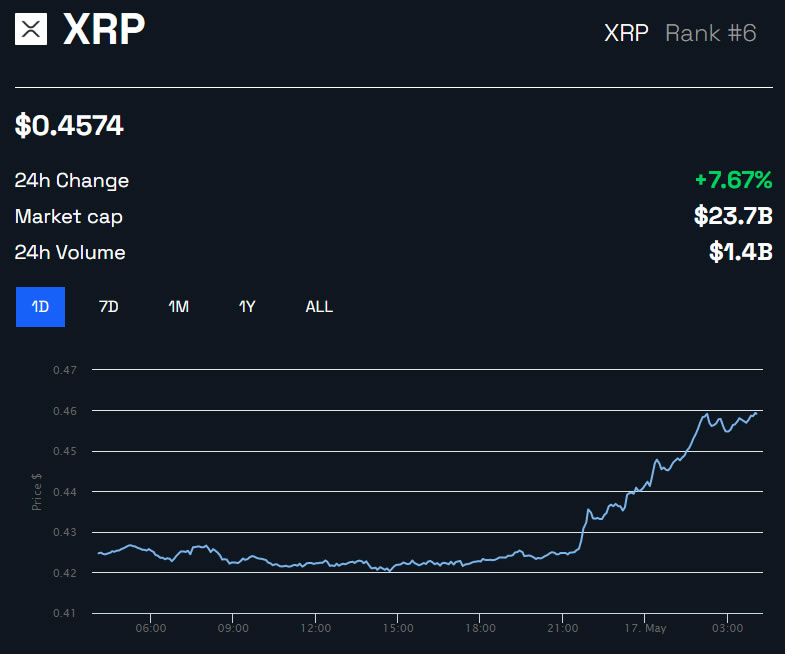785x654 pixels.
Task: Click the 0.47 price axis label
Action: 64,370
